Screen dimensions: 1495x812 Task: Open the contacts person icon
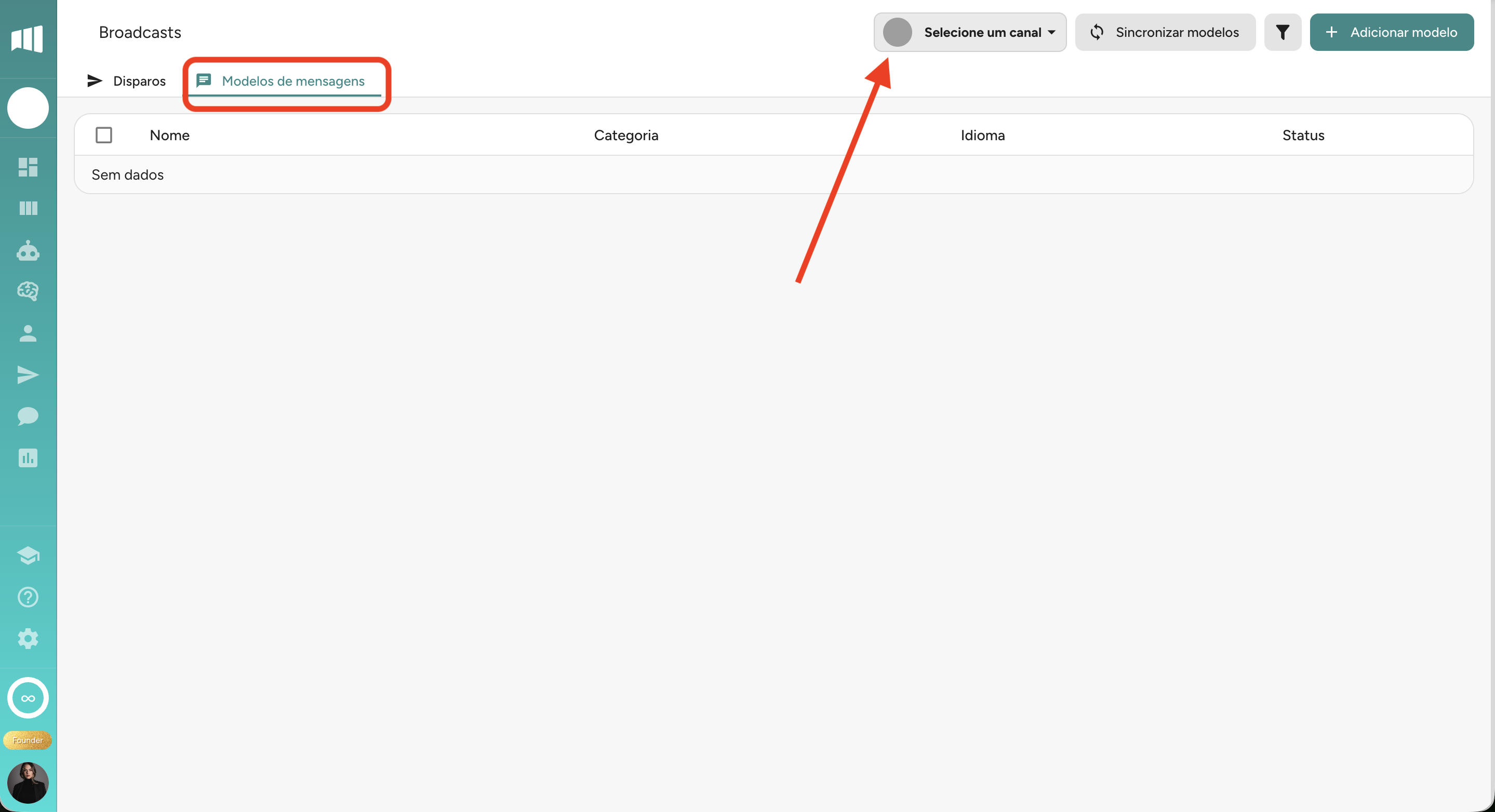coord(28,333)
